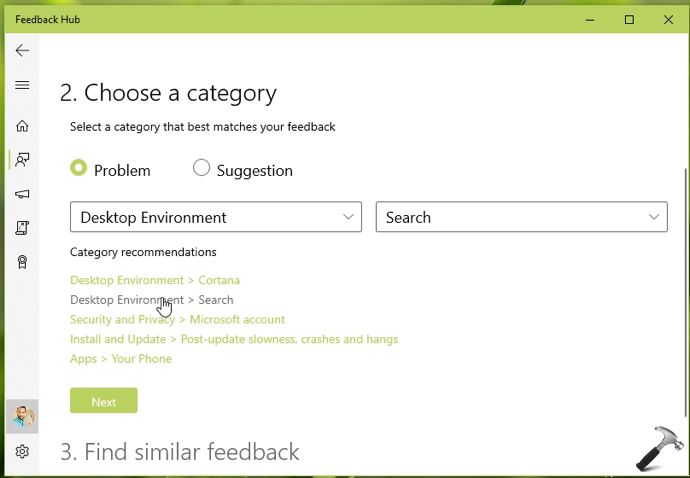Select the Problem radio button
The width and height of the screenshot is (690, 478).
pos(79,169)
